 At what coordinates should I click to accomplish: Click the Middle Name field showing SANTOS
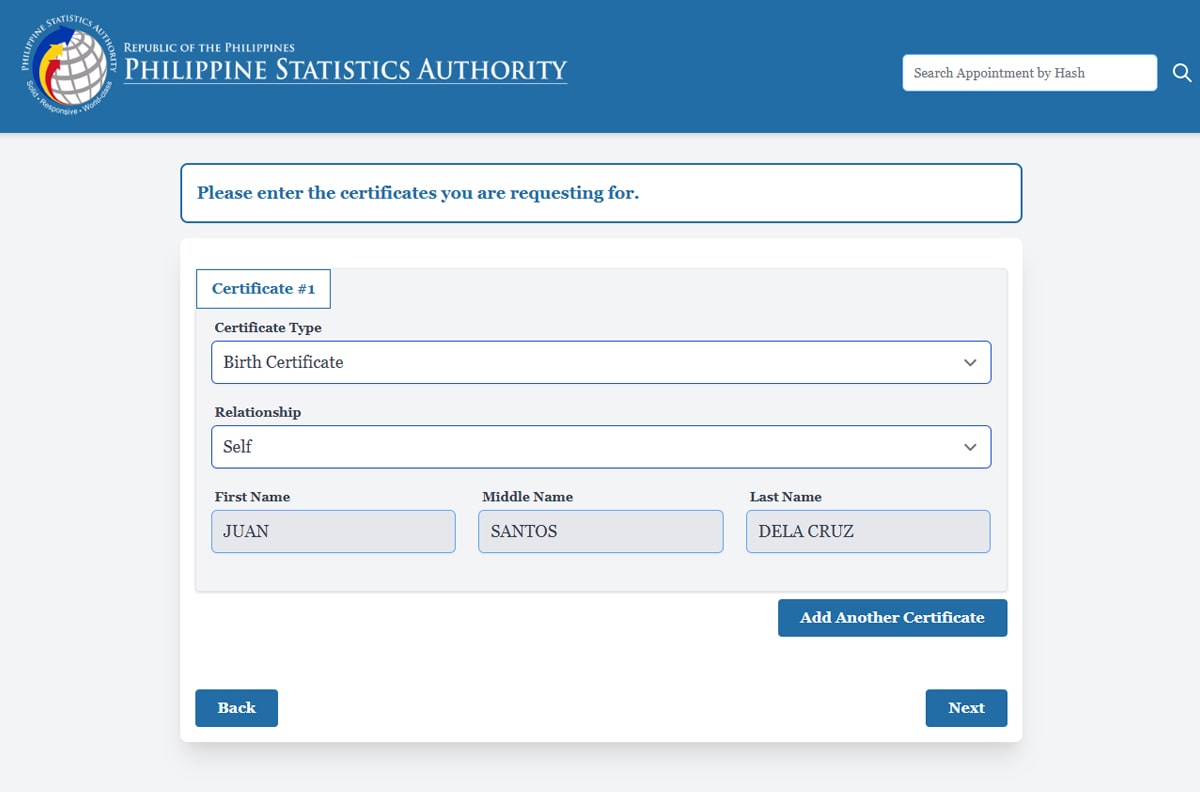coord(600,531)
